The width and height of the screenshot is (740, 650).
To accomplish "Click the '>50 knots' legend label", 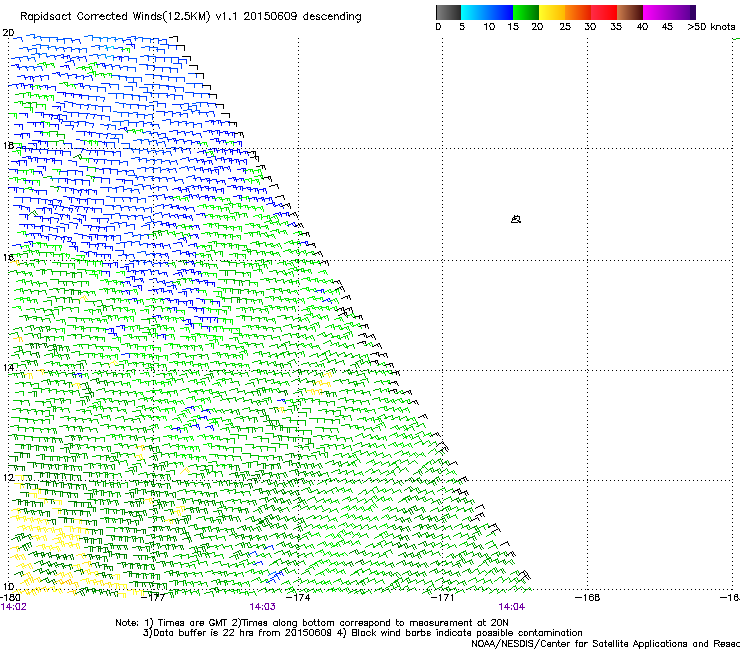I will pyautogui.click(x=711, y=27).
